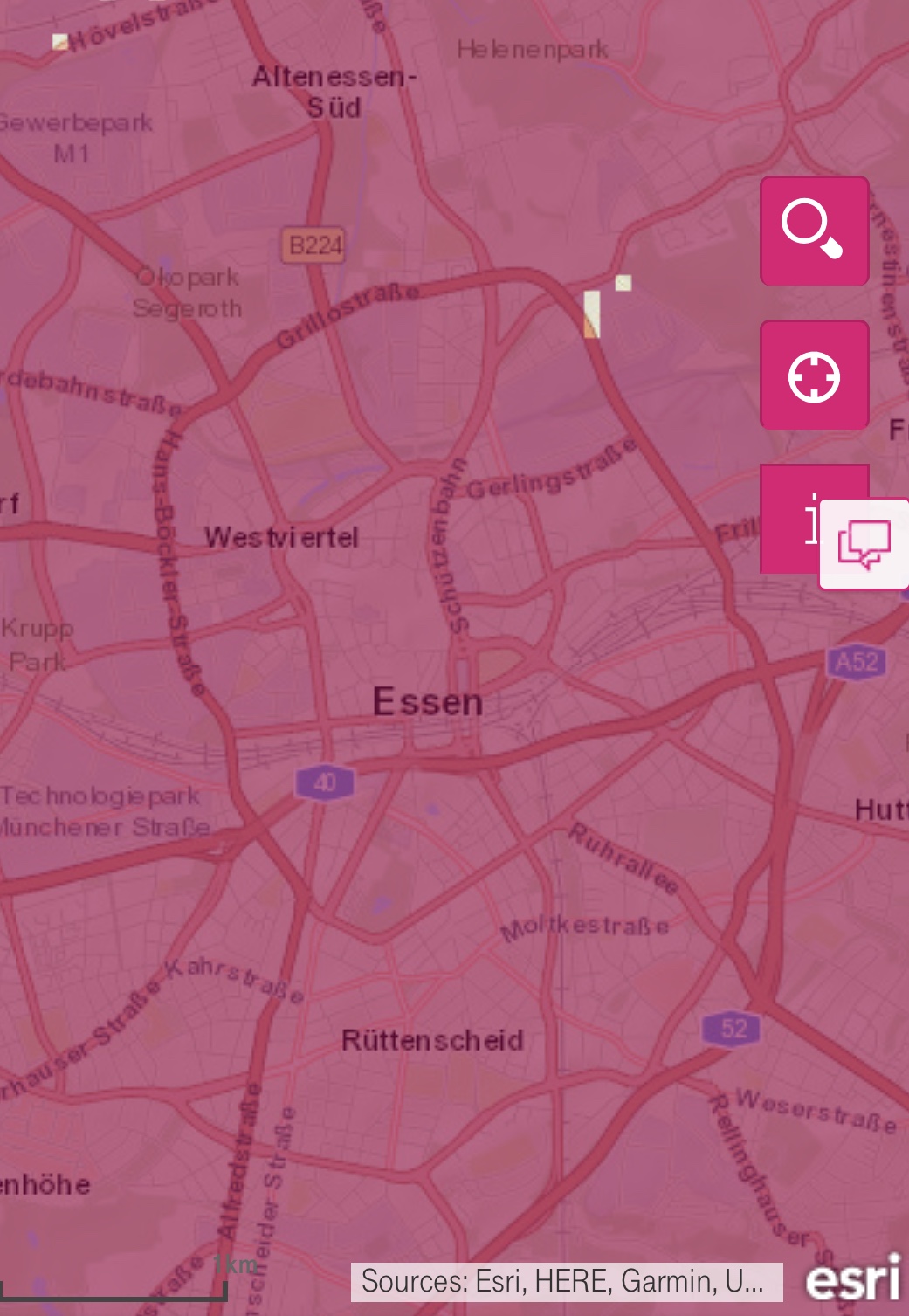Click the Rüttenscheid district label
Viewport: 909px width, 1316px height.
coord(432,1040)
